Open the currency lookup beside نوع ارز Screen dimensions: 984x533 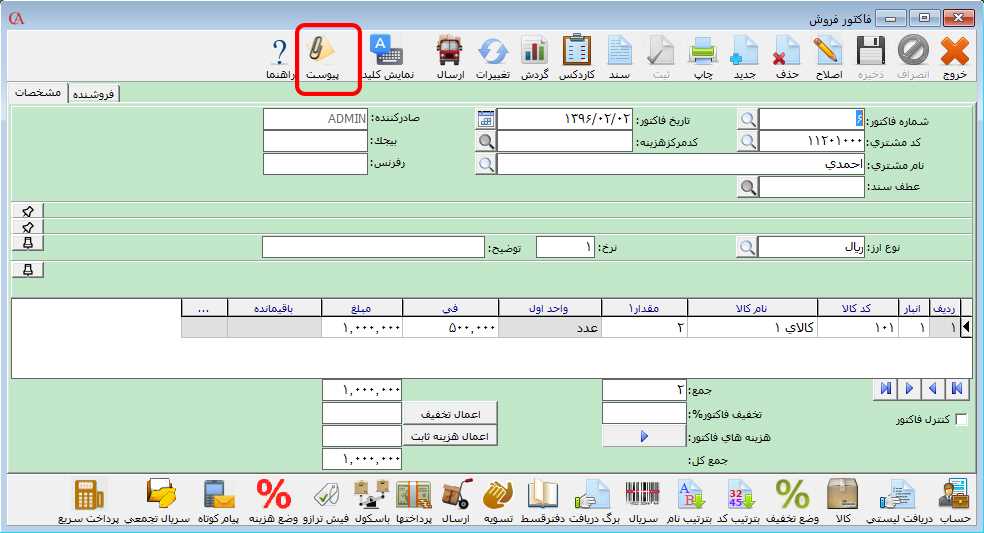748,246
